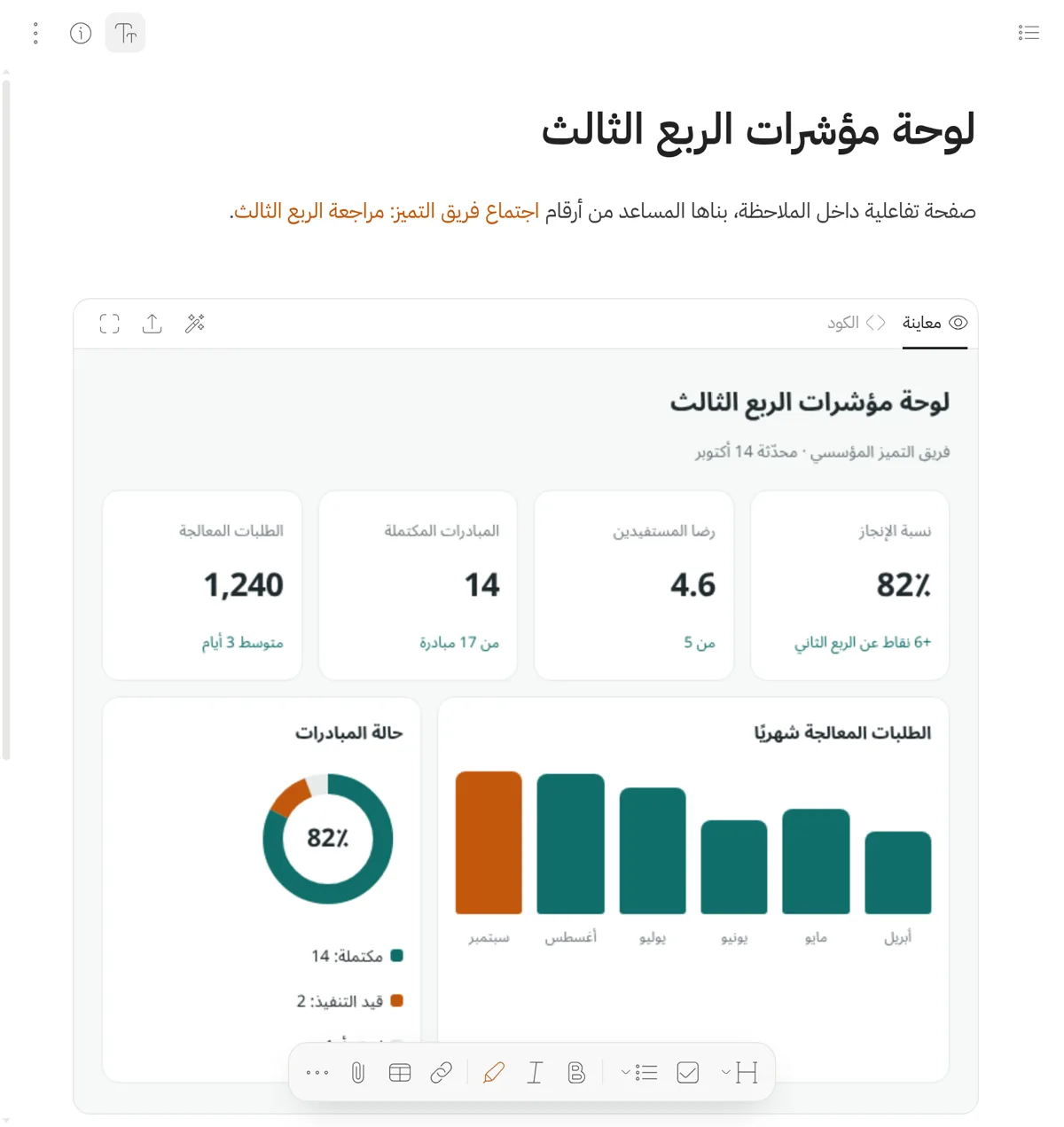Open the outline list icon at top right
The height and width of the screenshot is (1127, 1064).
(1029, 33)
